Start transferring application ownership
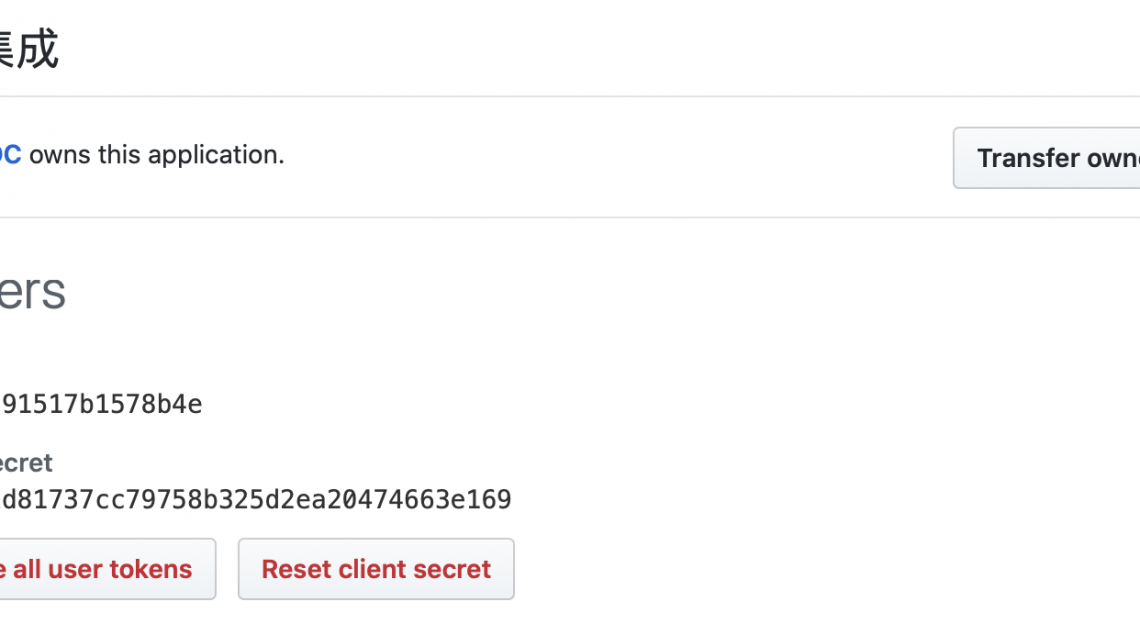Image resolution: width=1140 pixels, height=624 pixels. pyautogui.click(x=1050, y=158)
